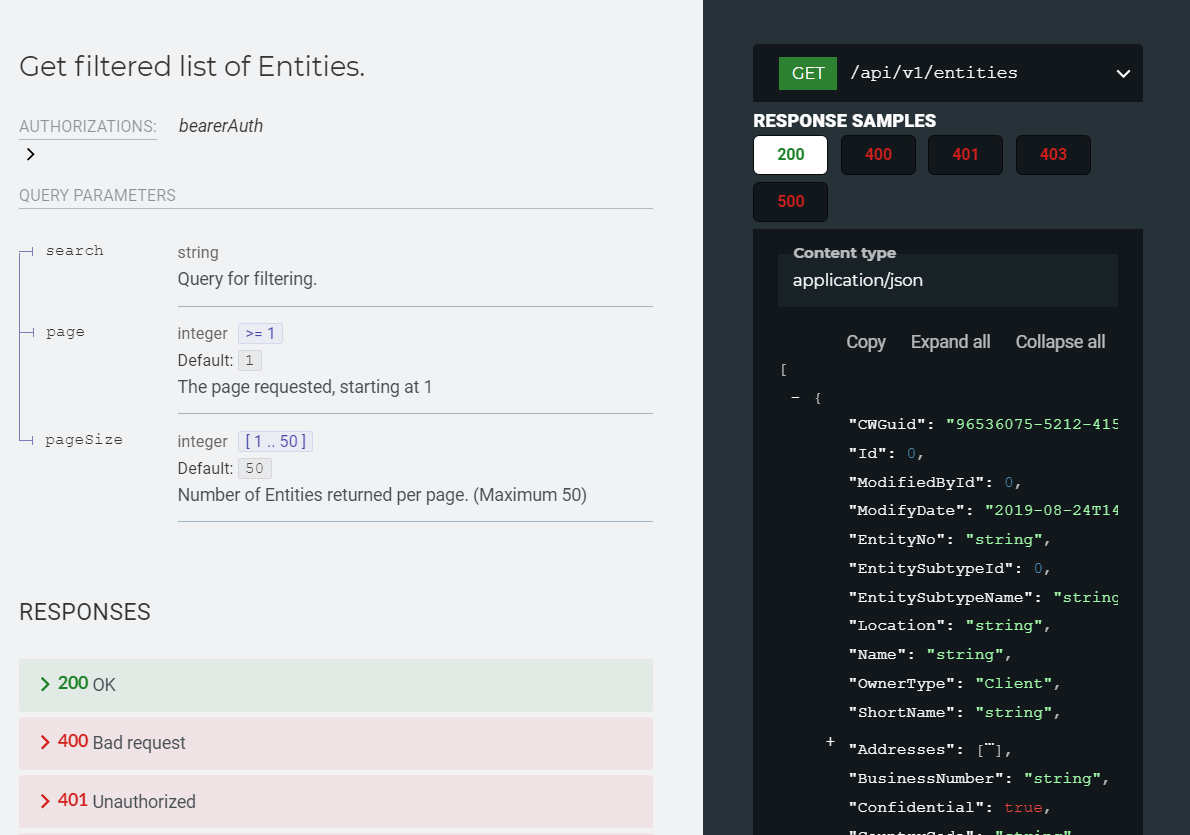Click Collapse all in response sample
The width and height of the screenshot is (1190, 835).
coord(1060,342)
